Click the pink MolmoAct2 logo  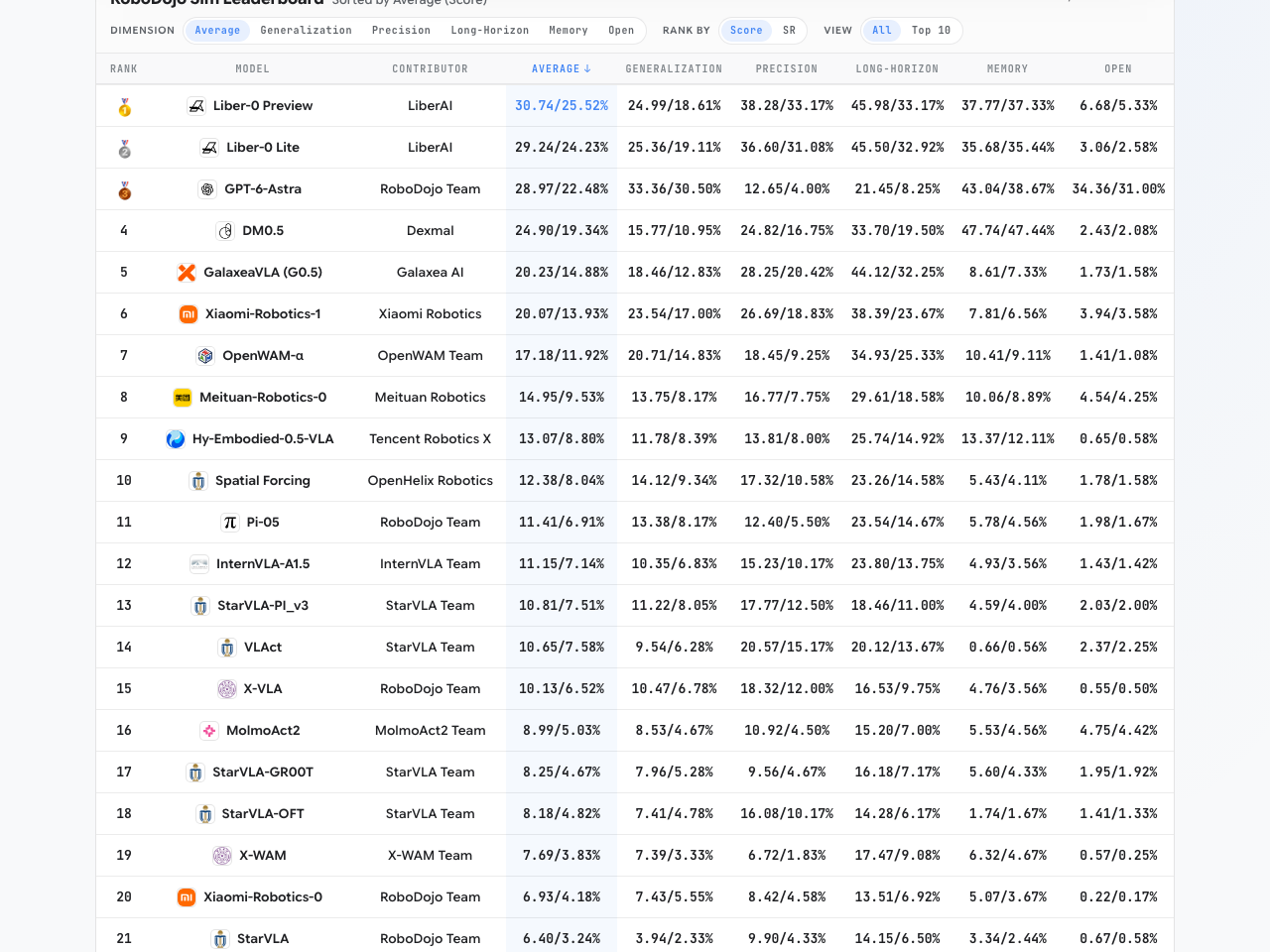pos(209,731)
